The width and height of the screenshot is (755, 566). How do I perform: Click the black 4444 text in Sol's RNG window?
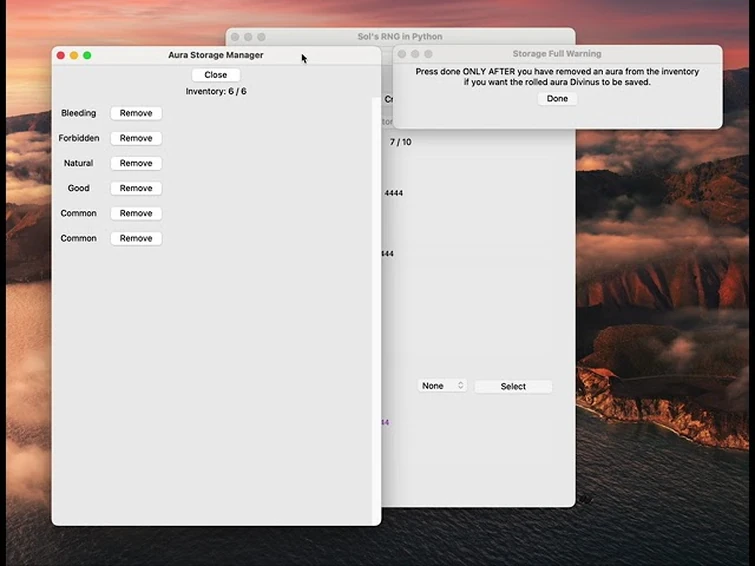coord(393,193)
